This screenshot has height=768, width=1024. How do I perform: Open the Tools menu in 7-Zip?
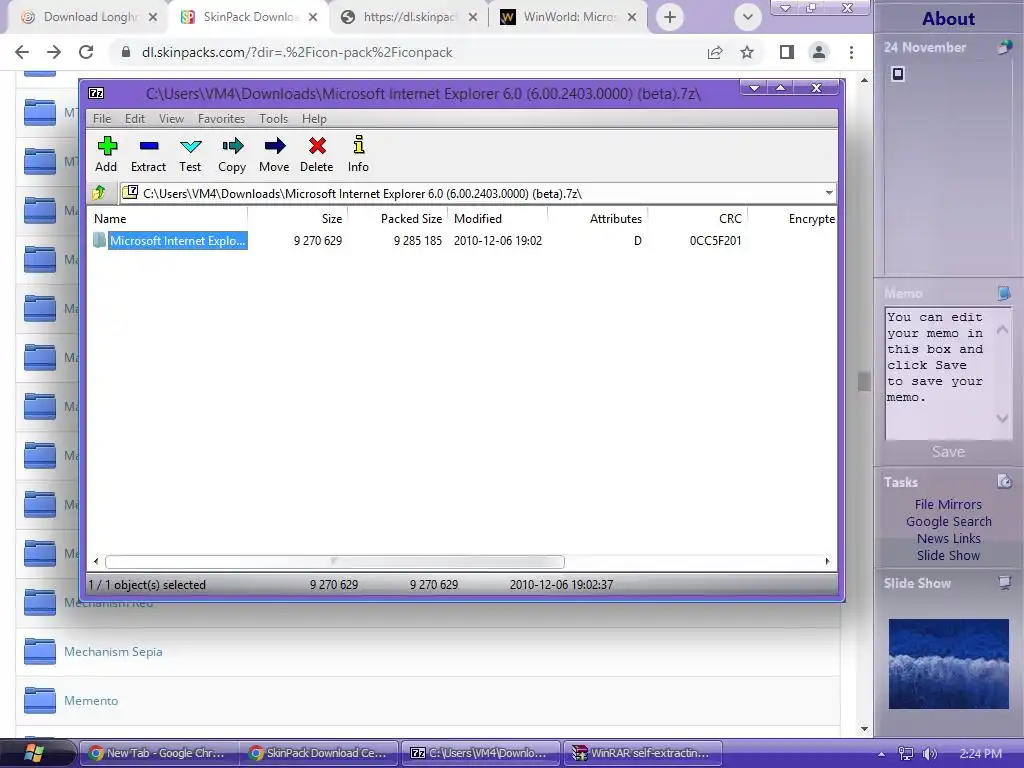coord(273,119)
